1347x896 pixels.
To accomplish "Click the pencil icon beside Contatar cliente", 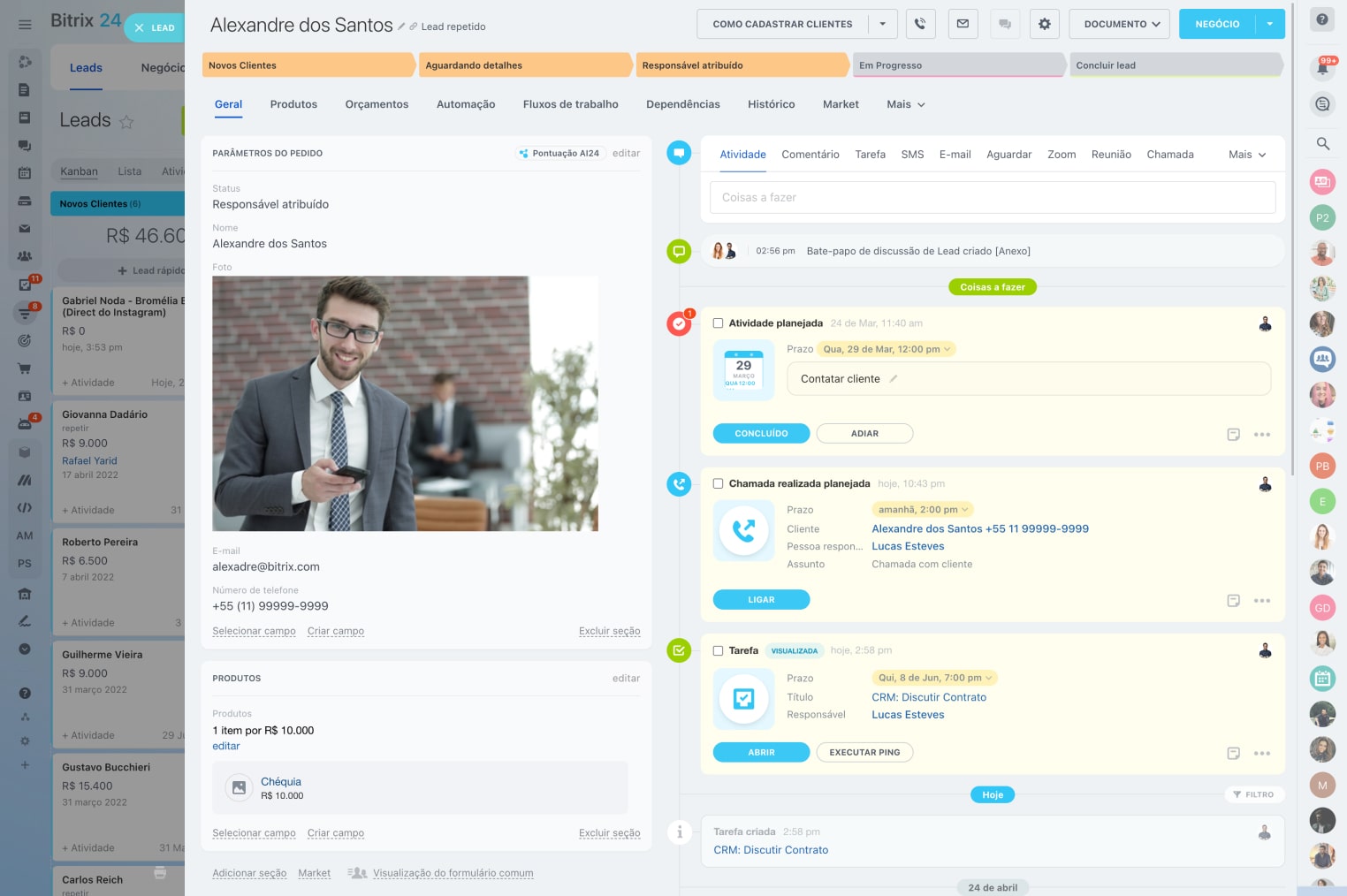I will (894, 379).
